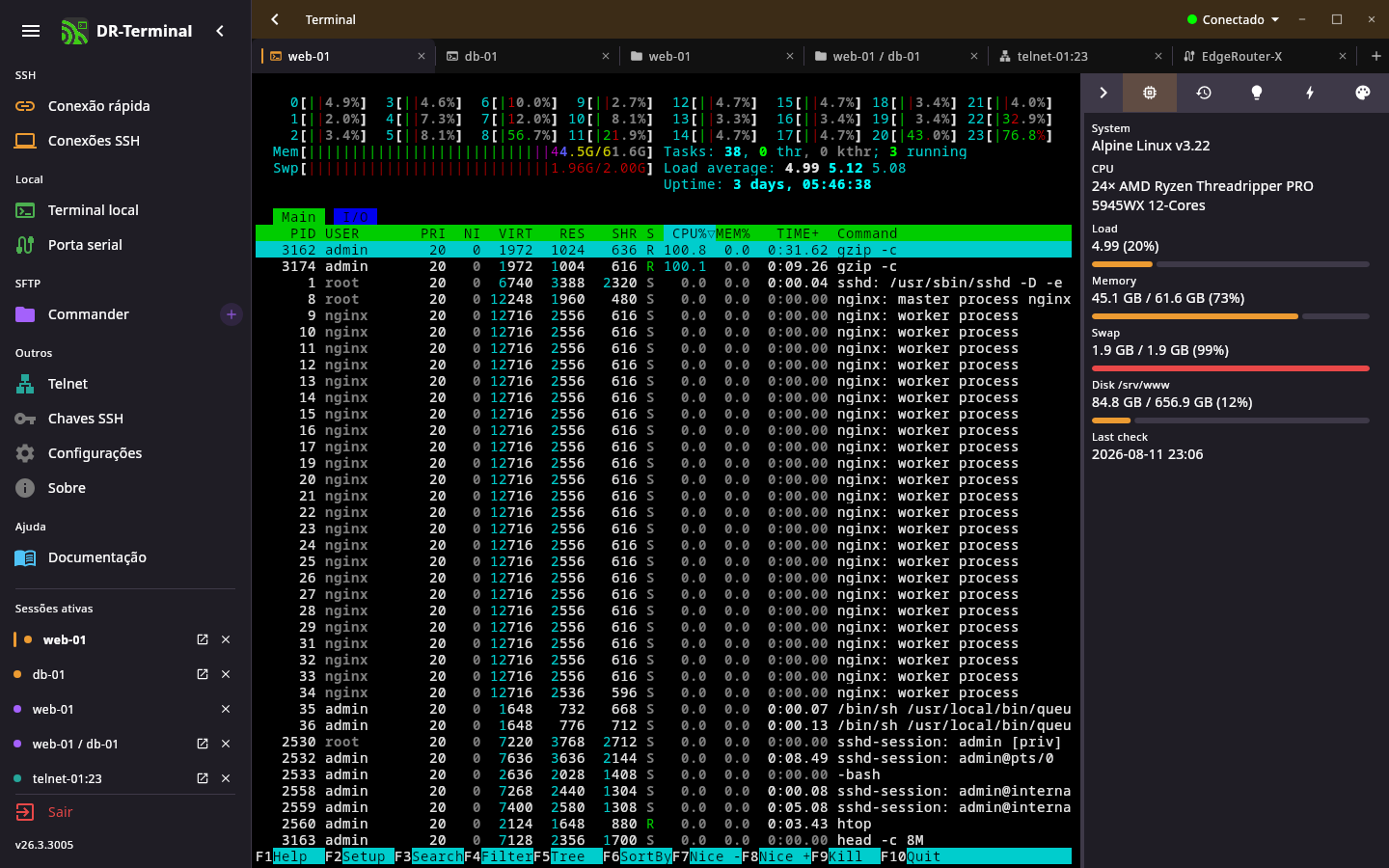
Task: Close the telnet-01:23 session in sidebar
Action: coord(226,778)
